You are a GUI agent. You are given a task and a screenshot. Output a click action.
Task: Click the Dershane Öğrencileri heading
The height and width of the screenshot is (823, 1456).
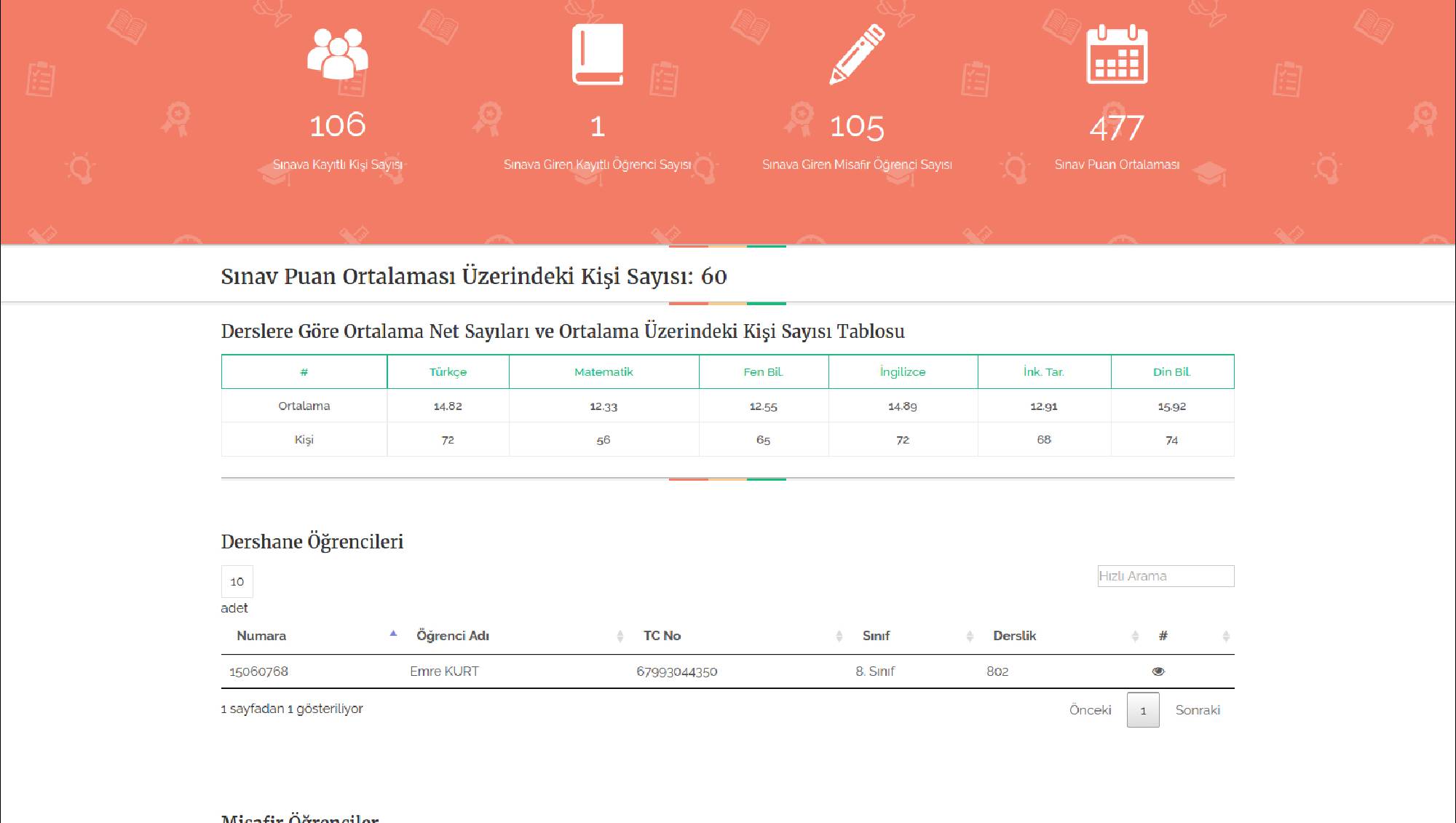click(x=312, y=542)
